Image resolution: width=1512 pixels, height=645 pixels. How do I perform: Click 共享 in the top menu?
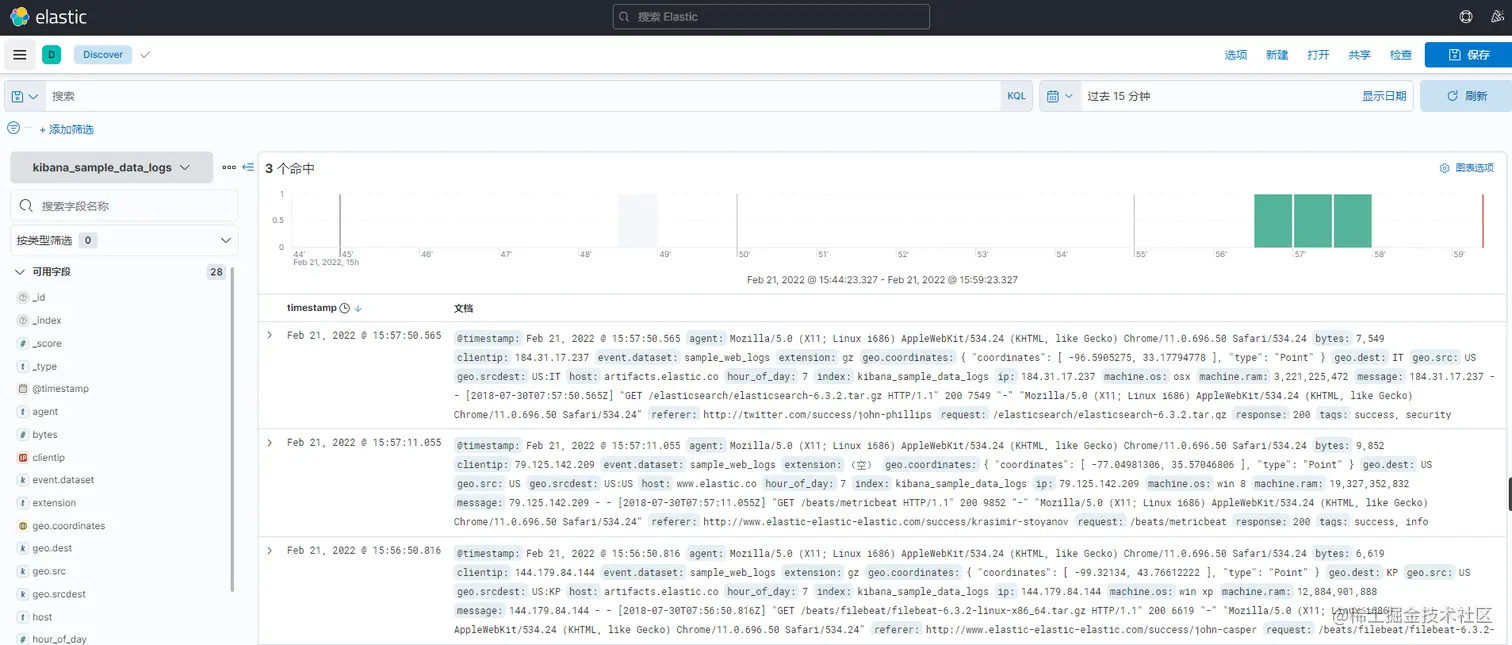click(1359, 55)
